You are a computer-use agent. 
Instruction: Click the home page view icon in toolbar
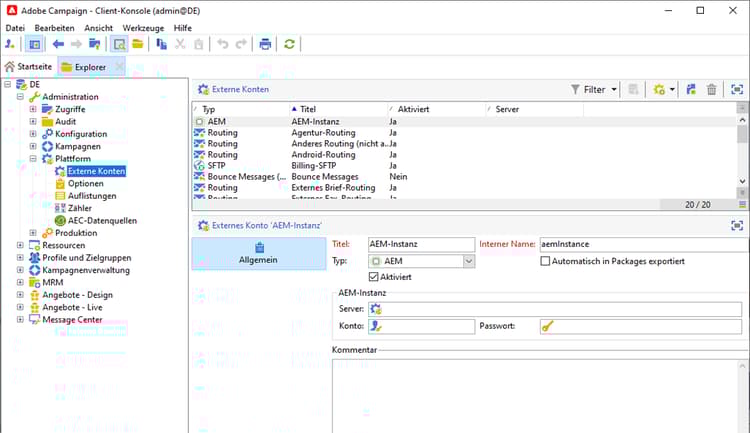point(34,44)
